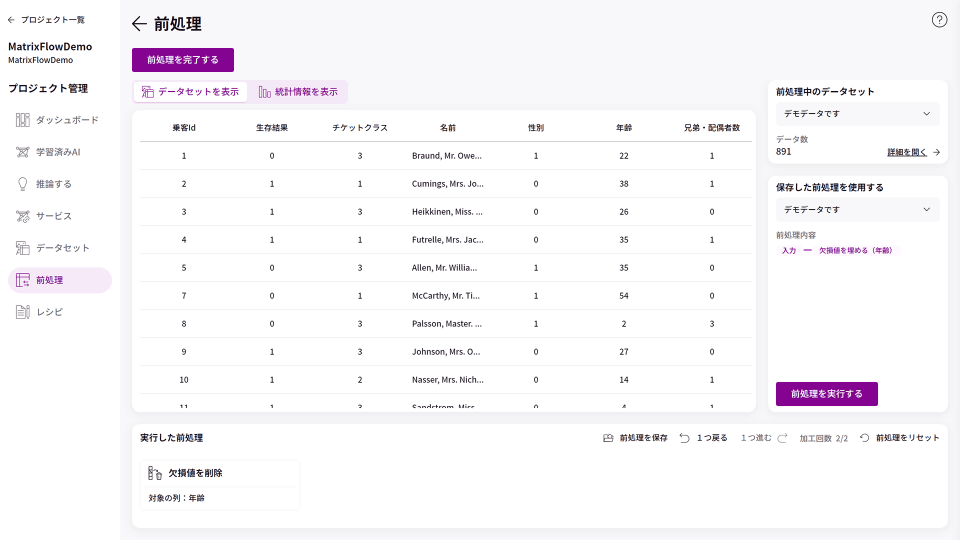Open the 保存した前処理を使用する dropdown
The height and width of the screenshot is (540, 960).
[x=857, y=209]
